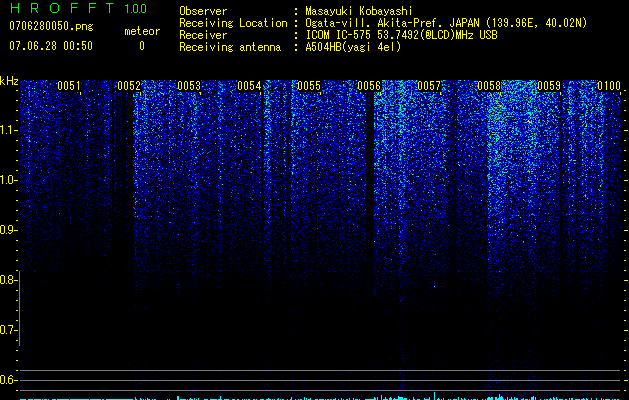Screen dimensions: 629x400
Task: Click the date stamp 07.06.28 00:50
Action: click(x=51, y=46)
